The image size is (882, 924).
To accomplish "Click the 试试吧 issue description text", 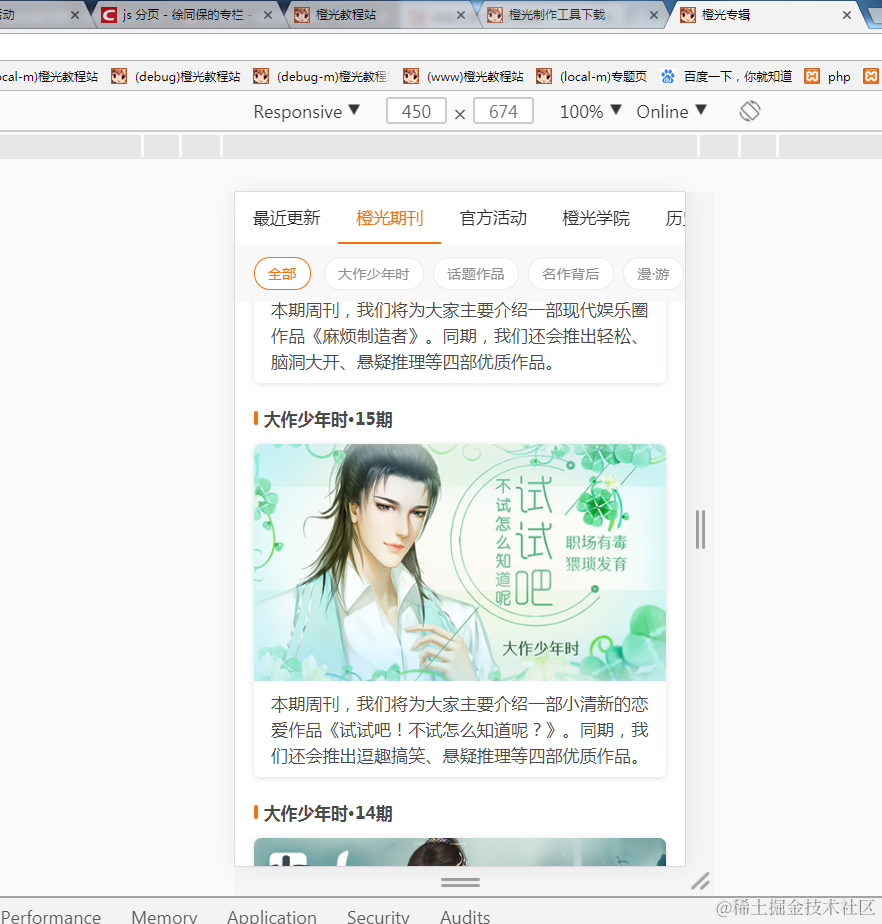I will [x=460, y=730].
